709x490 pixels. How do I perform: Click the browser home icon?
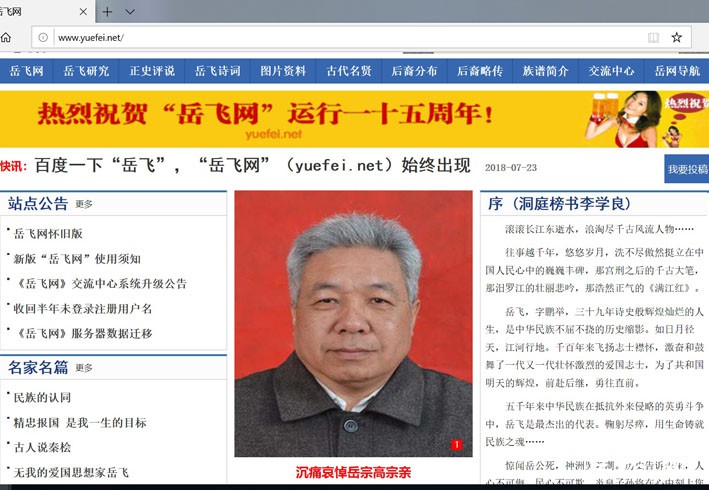(x=5, y=38)
